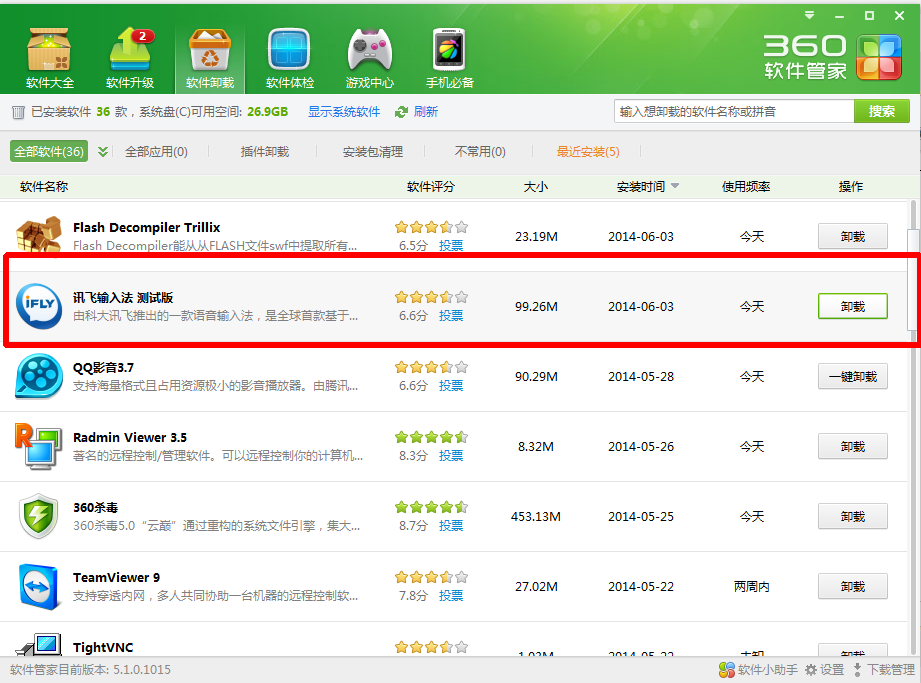Click 投票 link for 360杀毒
921x683 pixels.
[451, 525]
